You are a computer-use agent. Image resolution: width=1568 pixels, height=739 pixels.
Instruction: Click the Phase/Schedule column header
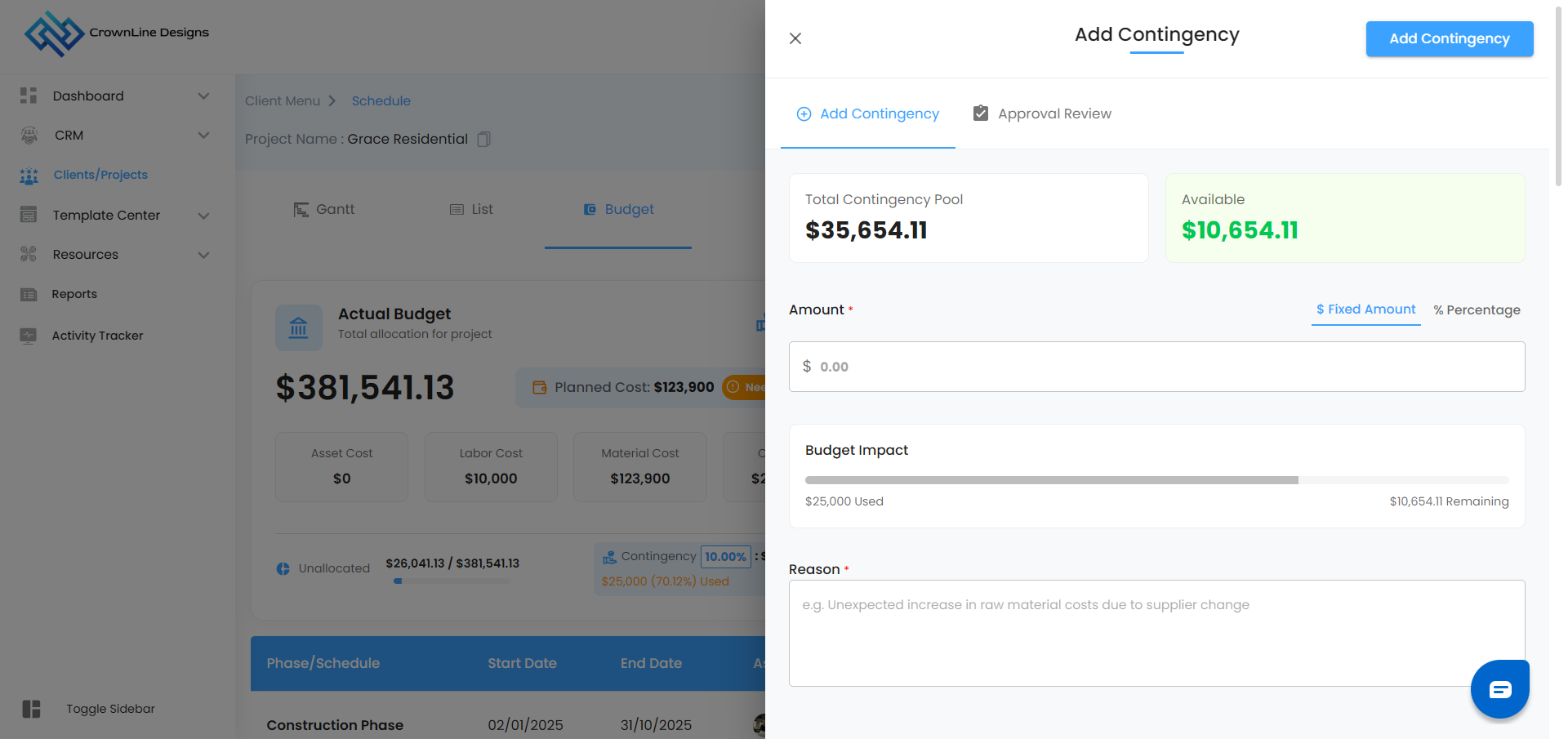(x=323, y=663)
